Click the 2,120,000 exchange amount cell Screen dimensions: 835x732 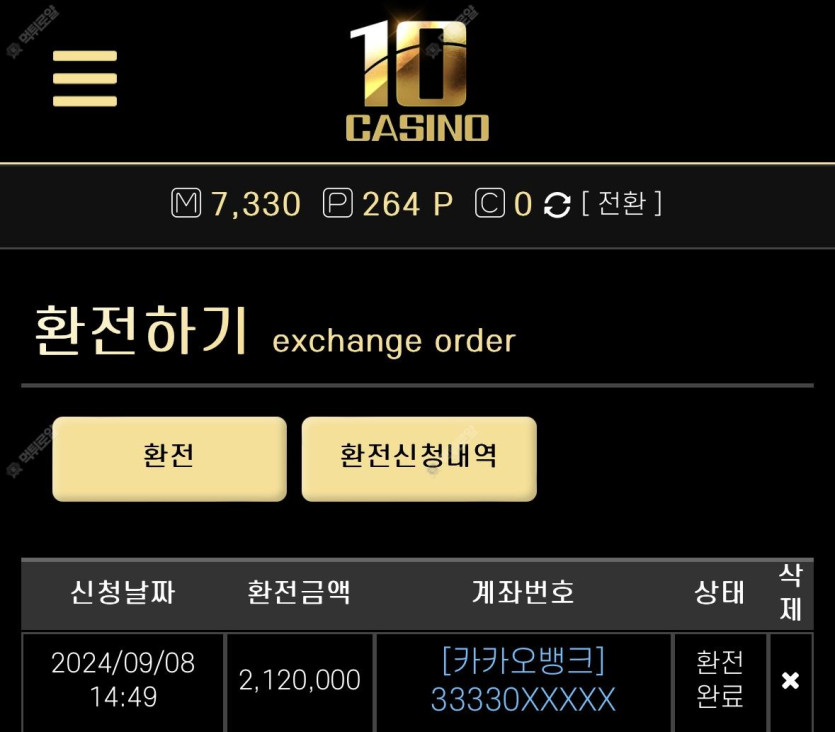pyautogui.click(x=300, y=680)
